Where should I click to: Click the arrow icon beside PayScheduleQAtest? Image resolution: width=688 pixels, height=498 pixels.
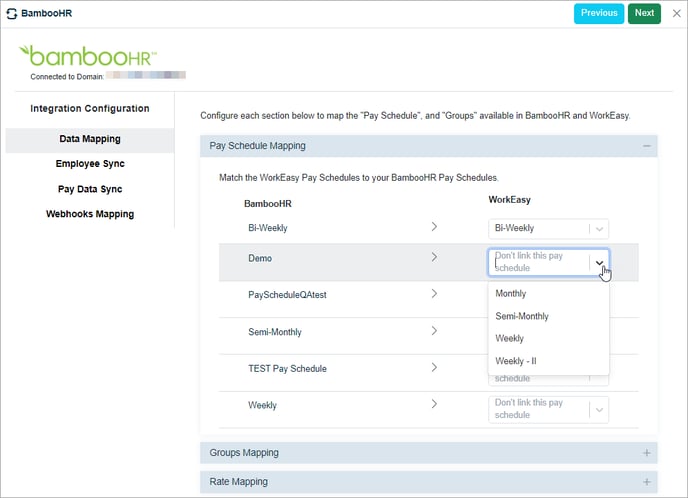pyautogui.click(x=434, y=294)
